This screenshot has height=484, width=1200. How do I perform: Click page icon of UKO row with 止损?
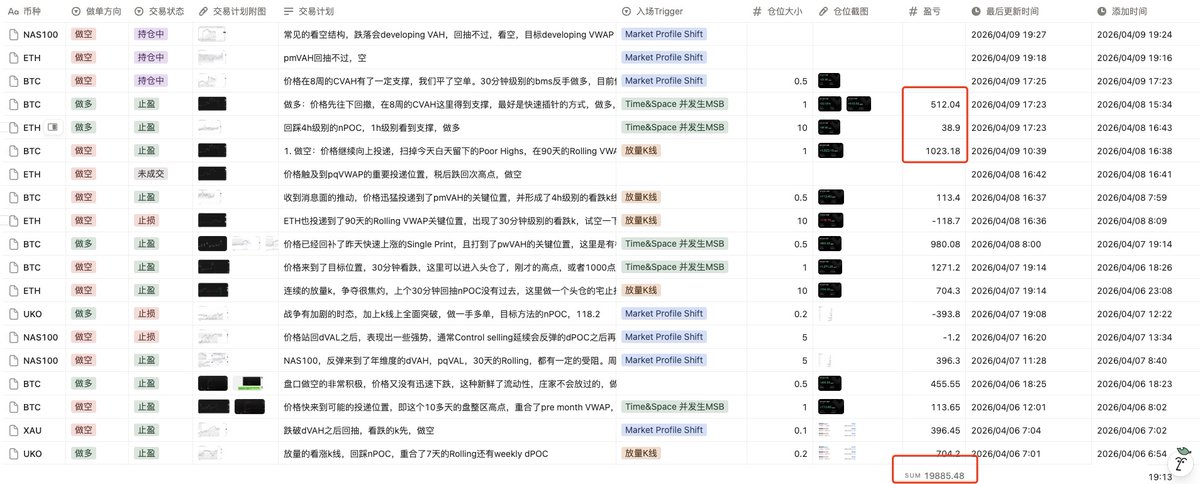[13, 314]
